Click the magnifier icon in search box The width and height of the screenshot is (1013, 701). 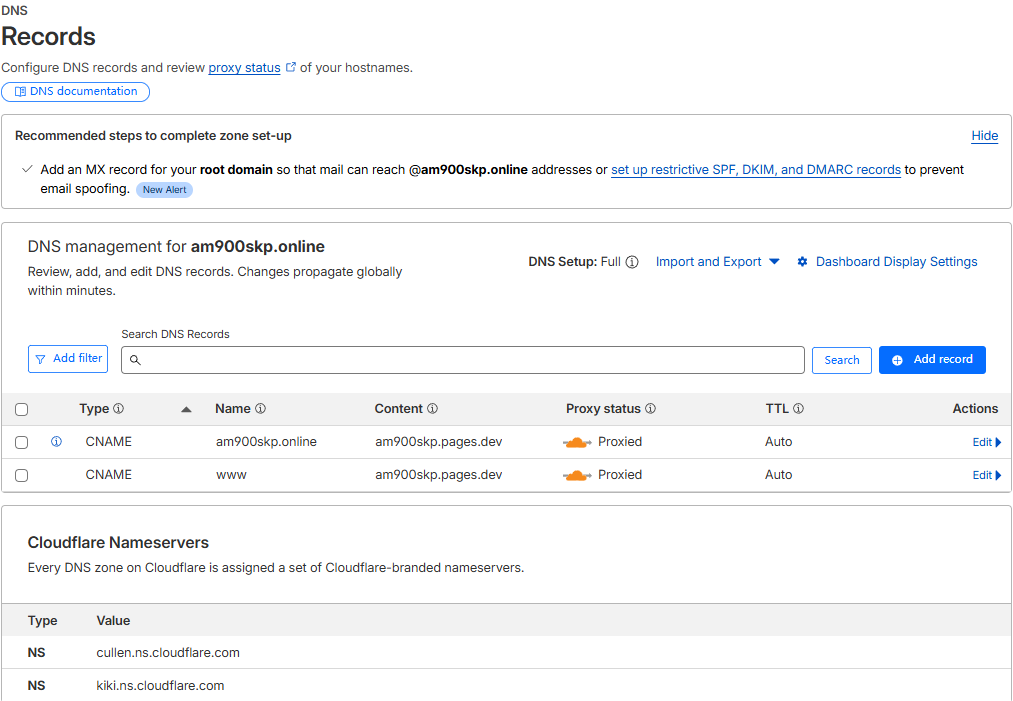(x=135, y=360)
